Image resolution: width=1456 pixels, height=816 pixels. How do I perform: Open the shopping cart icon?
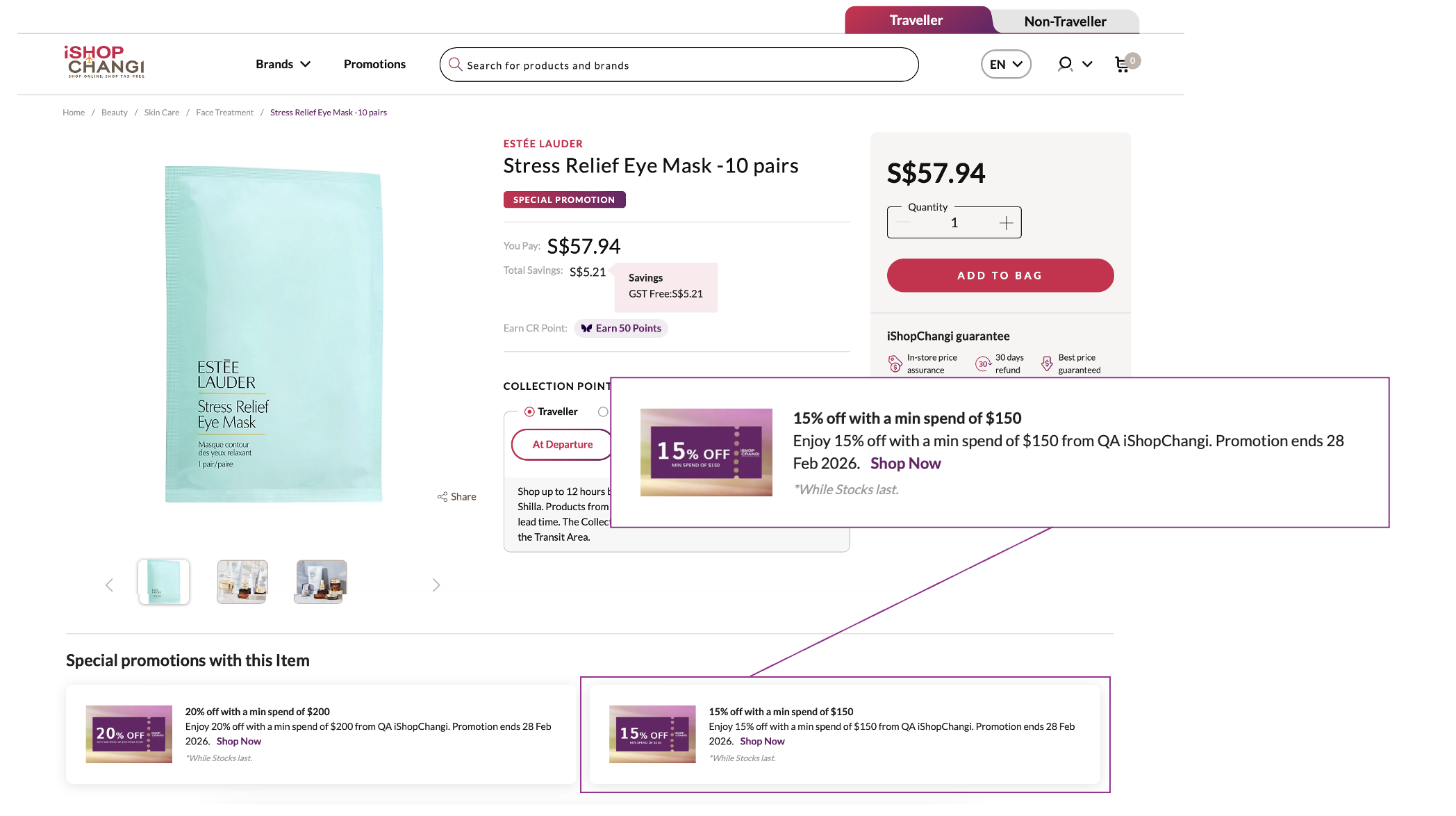[x=1122, y=65]
